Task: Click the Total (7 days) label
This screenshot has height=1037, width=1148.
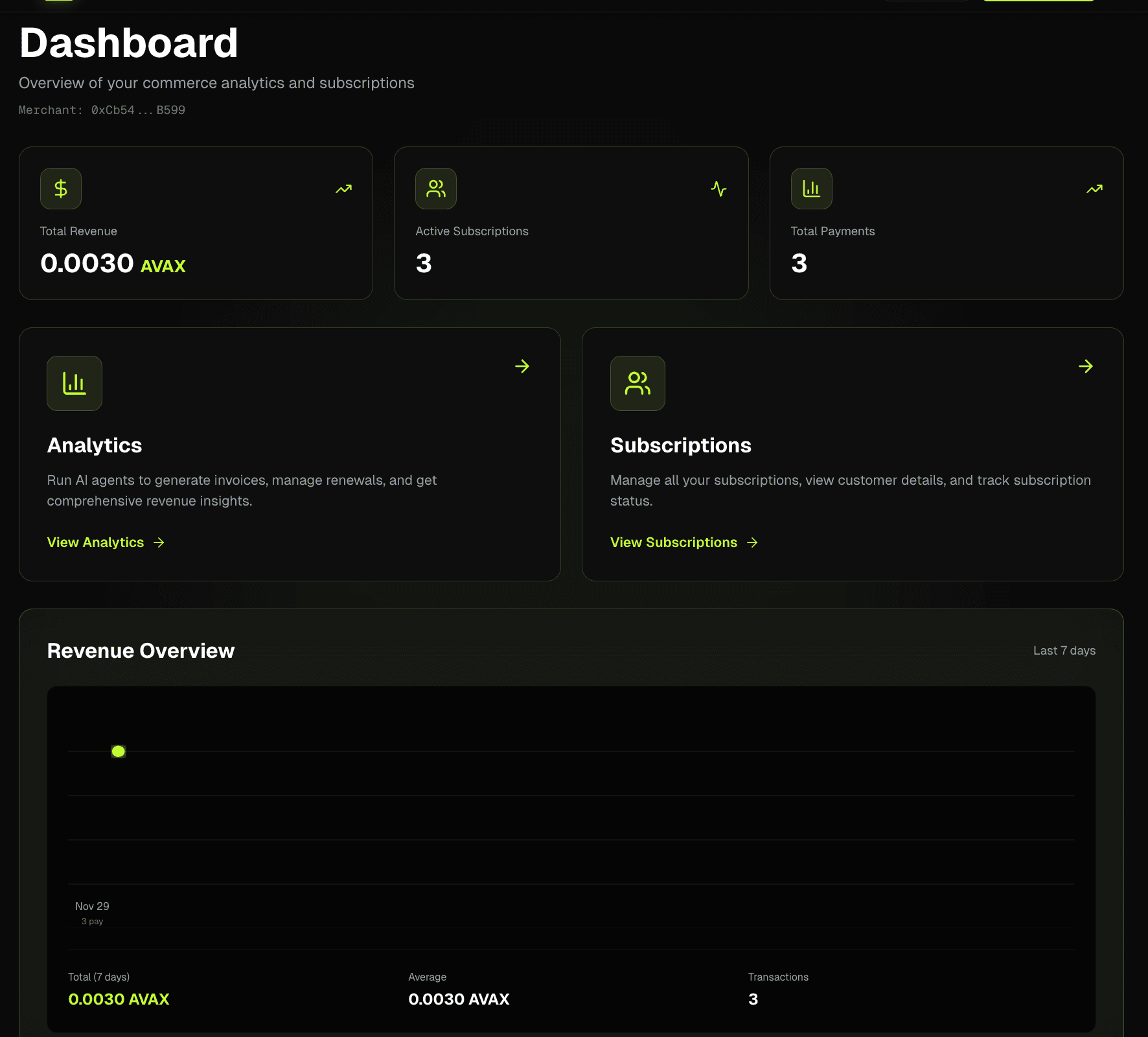Action: pos(98,977)
